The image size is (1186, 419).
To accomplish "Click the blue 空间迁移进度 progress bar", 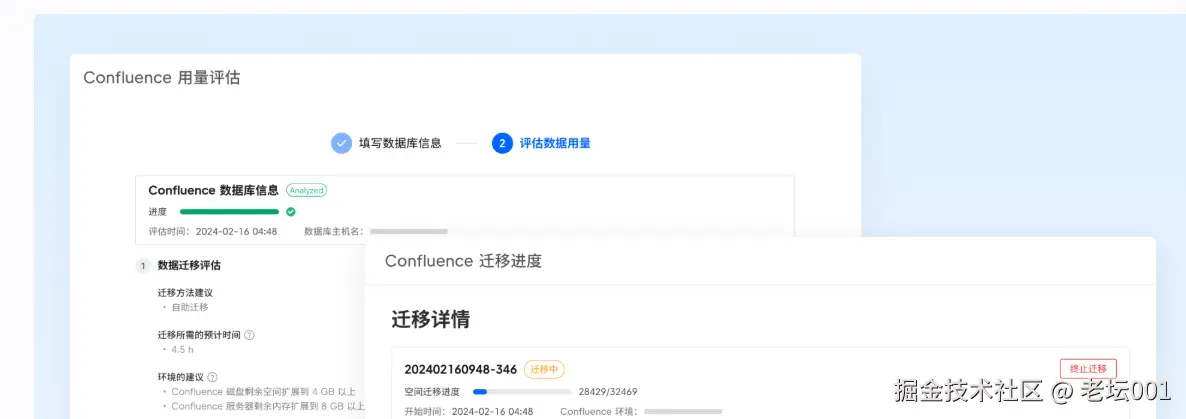I will tap(522, 392).
